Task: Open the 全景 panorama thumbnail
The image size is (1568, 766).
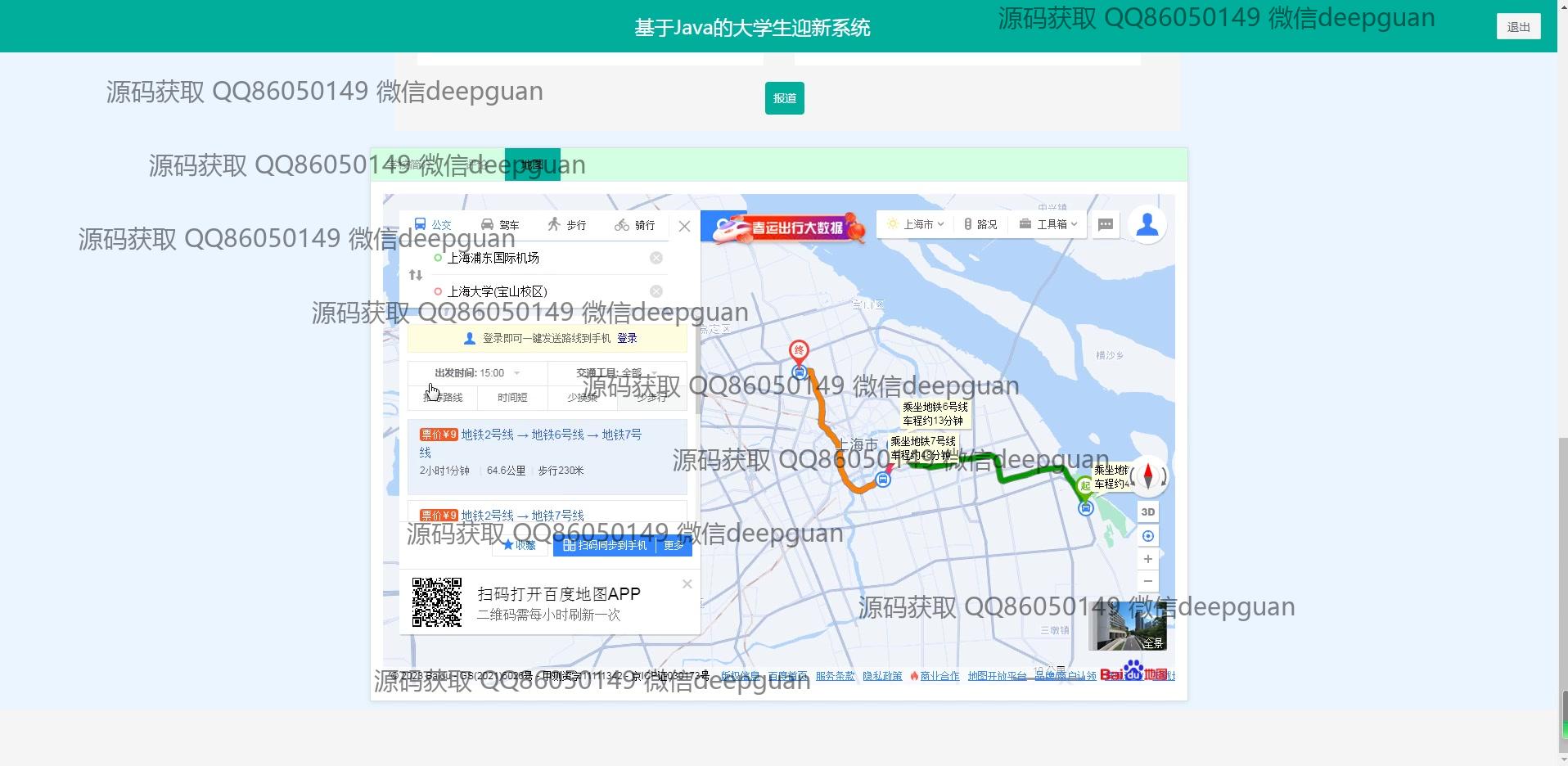Action: pos(1128,626)
